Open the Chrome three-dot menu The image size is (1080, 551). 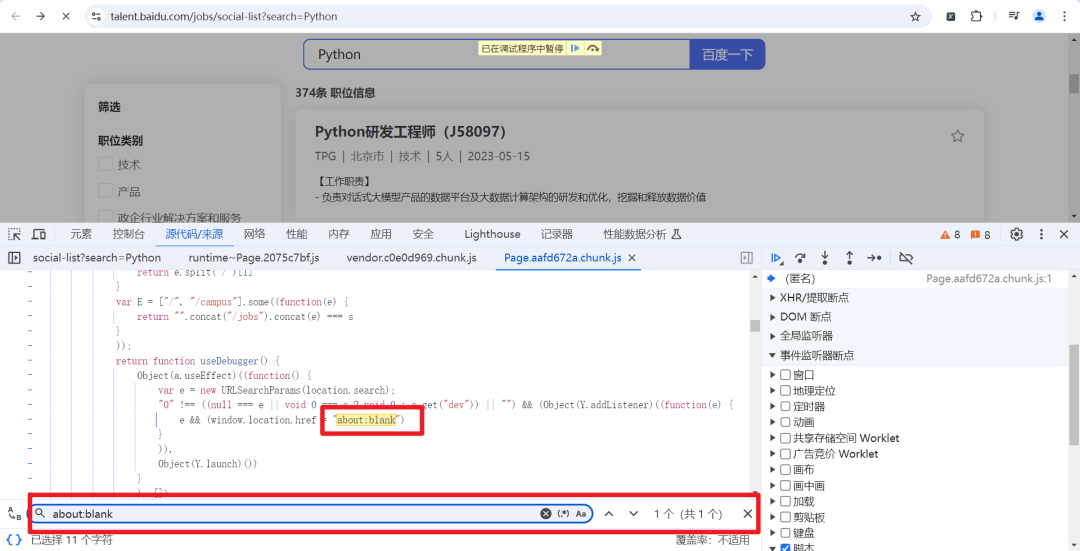click(x=1064, y=16)
